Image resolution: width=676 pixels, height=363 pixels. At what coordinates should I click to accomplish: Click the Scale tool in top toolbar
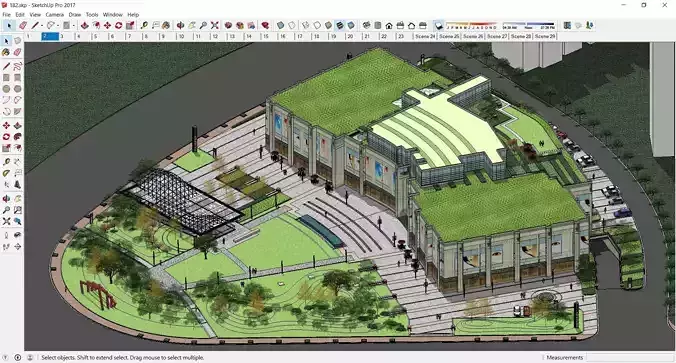130,26
